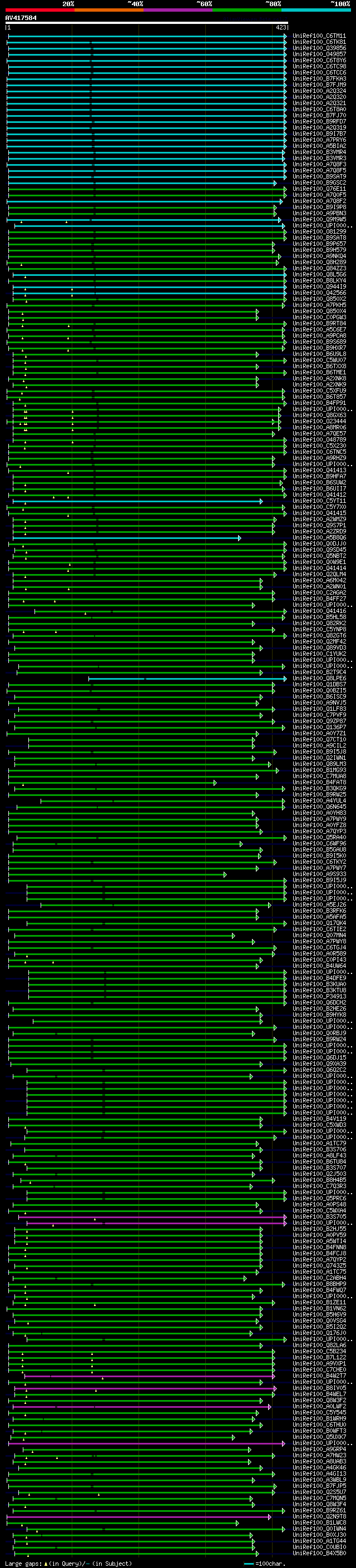Open UniRef100_B9RFD7 hit link

click(x=319, y=122)
